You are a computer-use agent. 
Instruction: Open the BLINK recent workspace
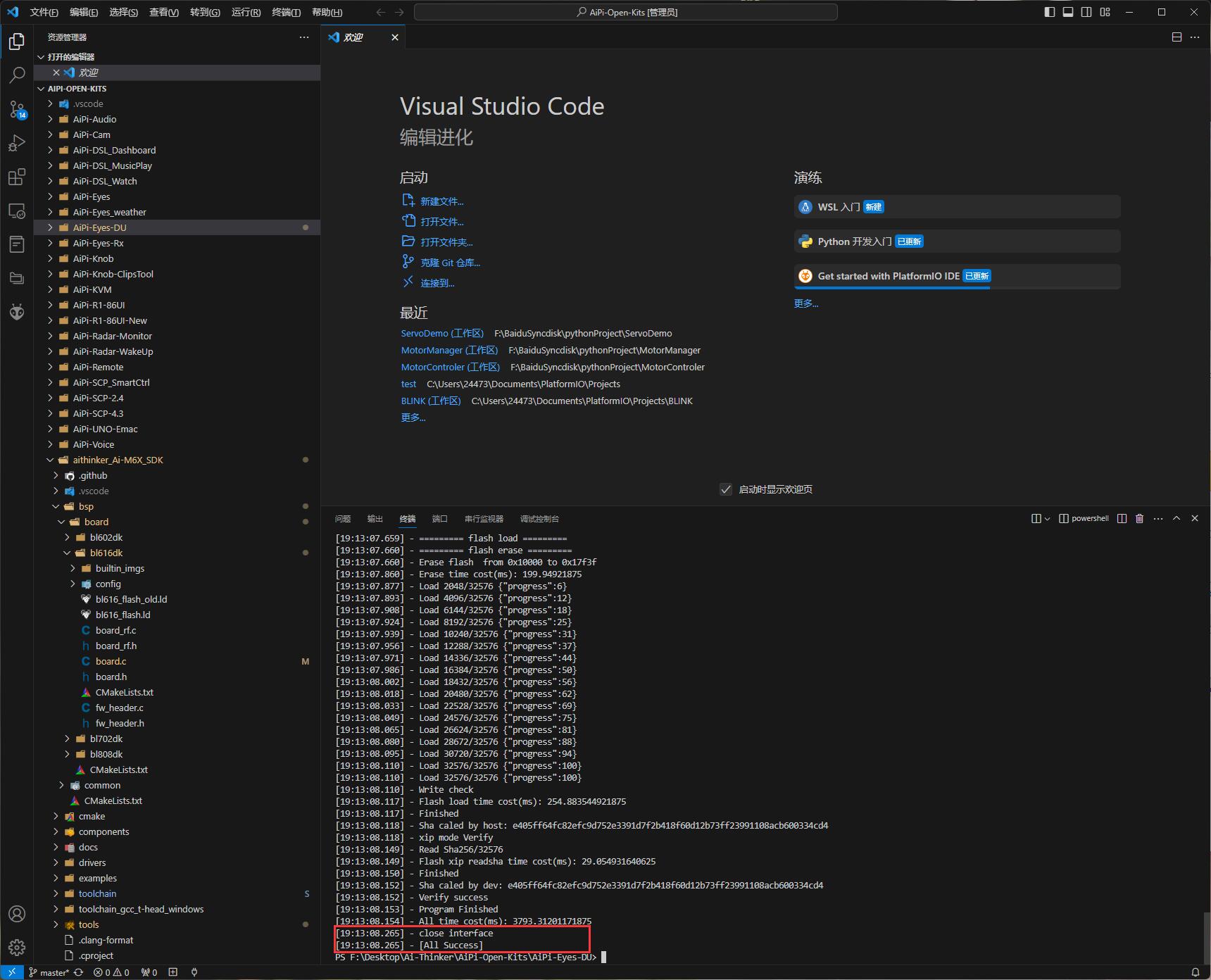point(431,401)
